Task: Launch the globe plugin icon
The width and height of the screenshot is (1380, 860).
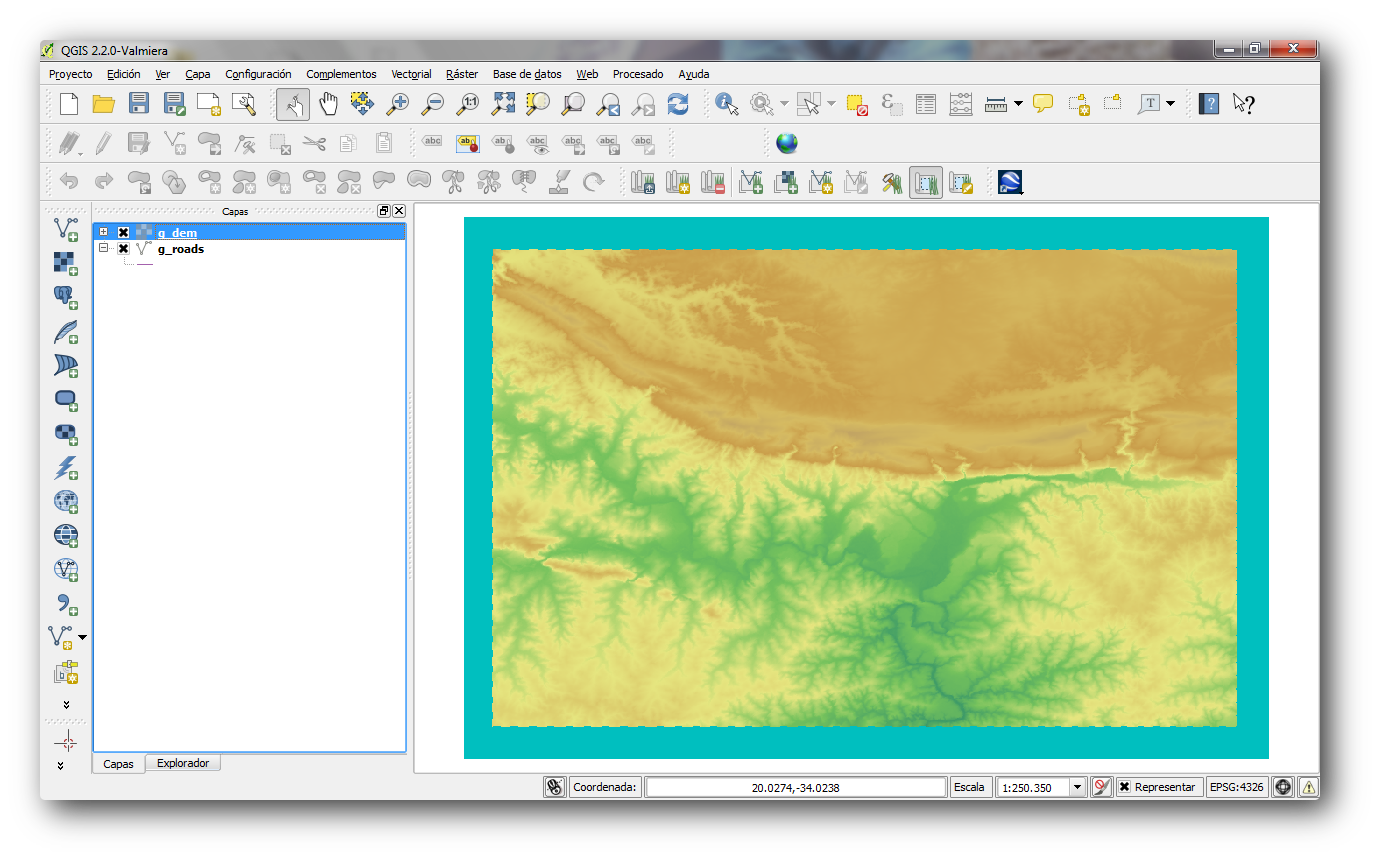Action: click(787, 143)
